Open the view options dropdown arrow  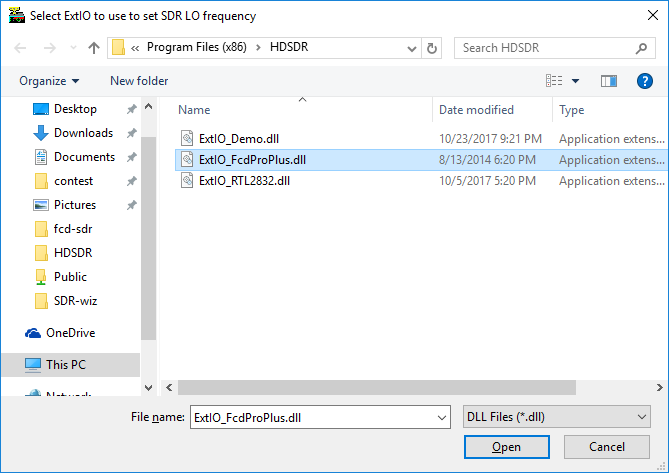575,81
